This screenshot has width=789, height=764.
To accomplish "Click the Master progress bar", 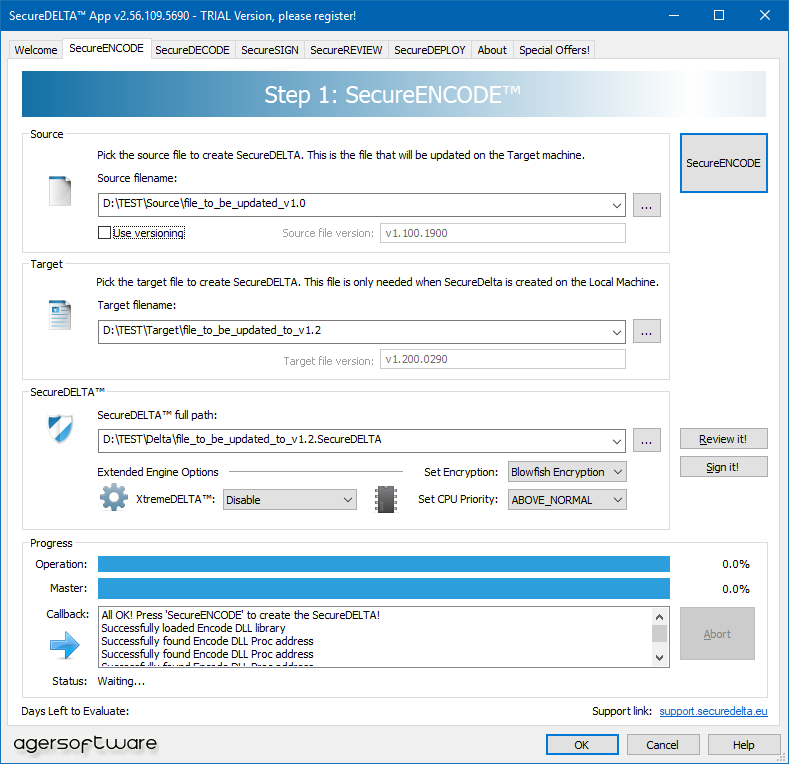I will click(384, 588).
